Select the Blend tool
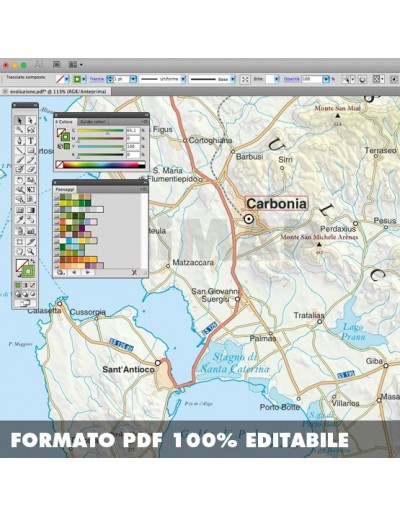The image size is (400, 517). (x=31, y=220)
